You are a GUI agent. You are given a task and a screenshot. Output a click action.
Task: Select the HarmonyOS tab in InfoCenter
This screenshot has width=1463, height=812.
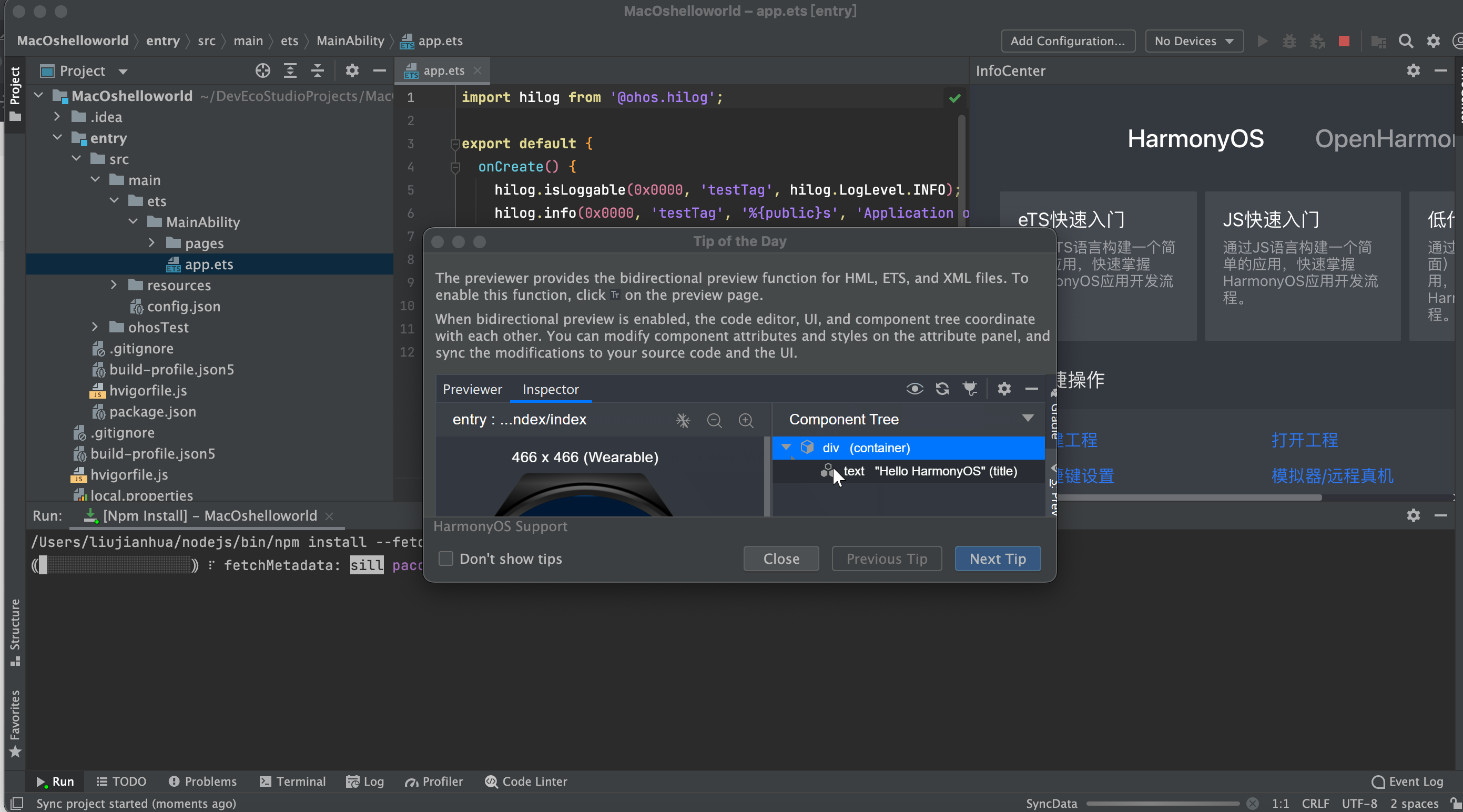[1195, 138]
